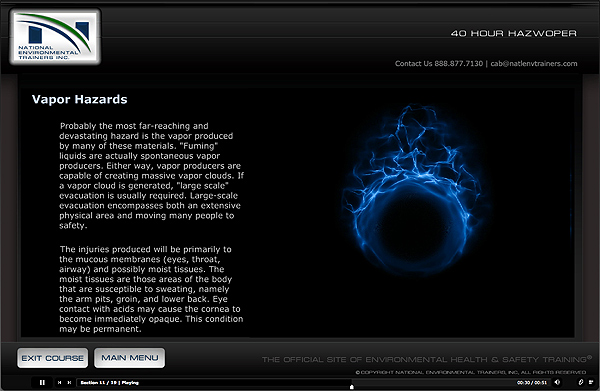The width and height of the screenshot is (600, 391).
Task: Open the attachments paperclip icon
Action: pyautogui.click(x=580, y=382)
